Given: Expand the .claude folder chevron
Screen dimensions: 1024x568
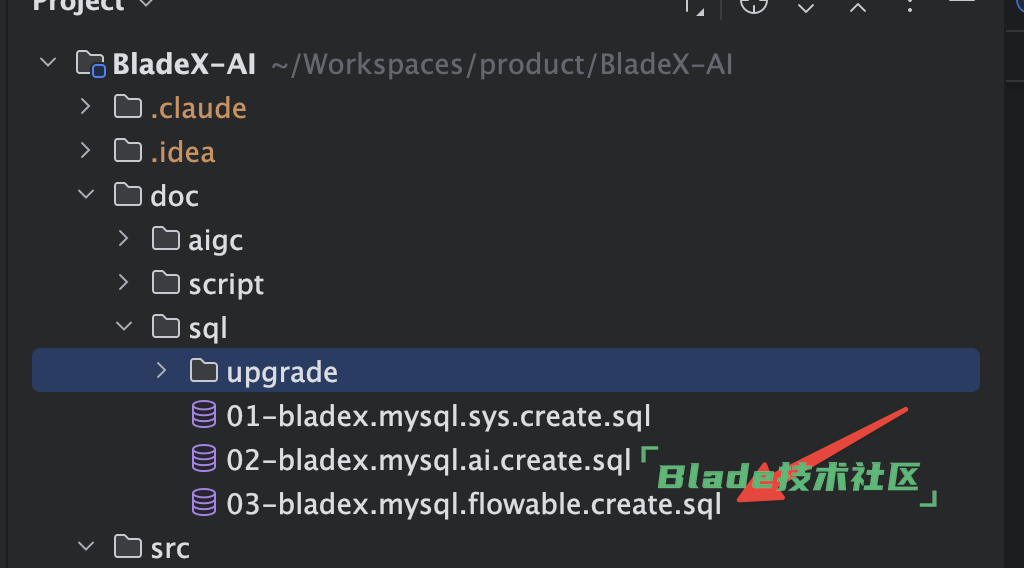Looking at the screenshot, I should pos(86,107).
